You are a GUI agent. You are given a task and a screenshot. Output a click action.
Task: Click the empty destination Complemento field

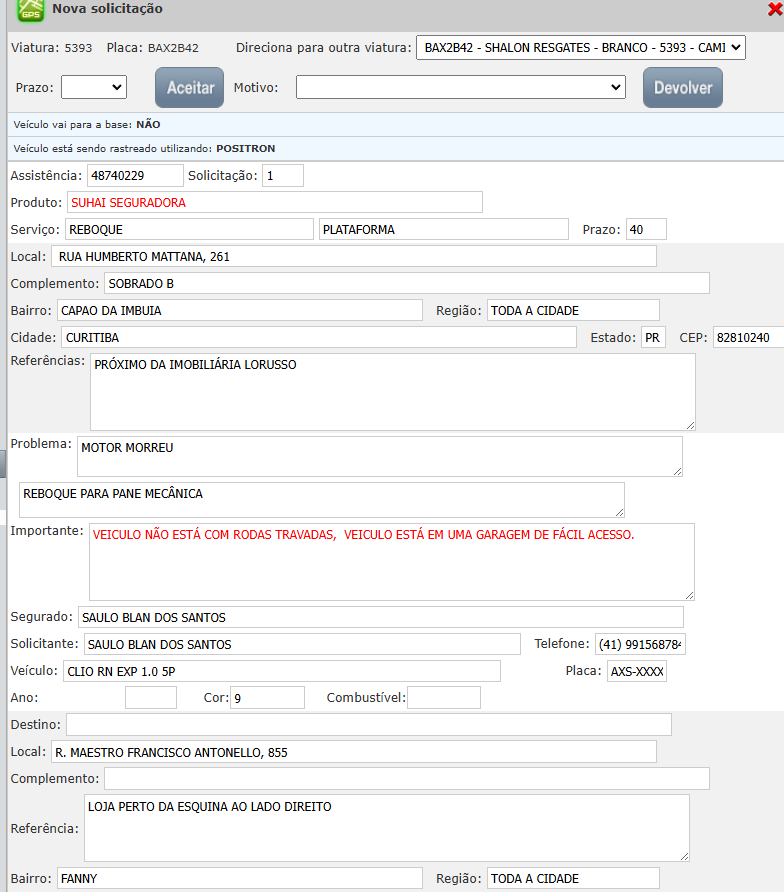pos(407,778)
